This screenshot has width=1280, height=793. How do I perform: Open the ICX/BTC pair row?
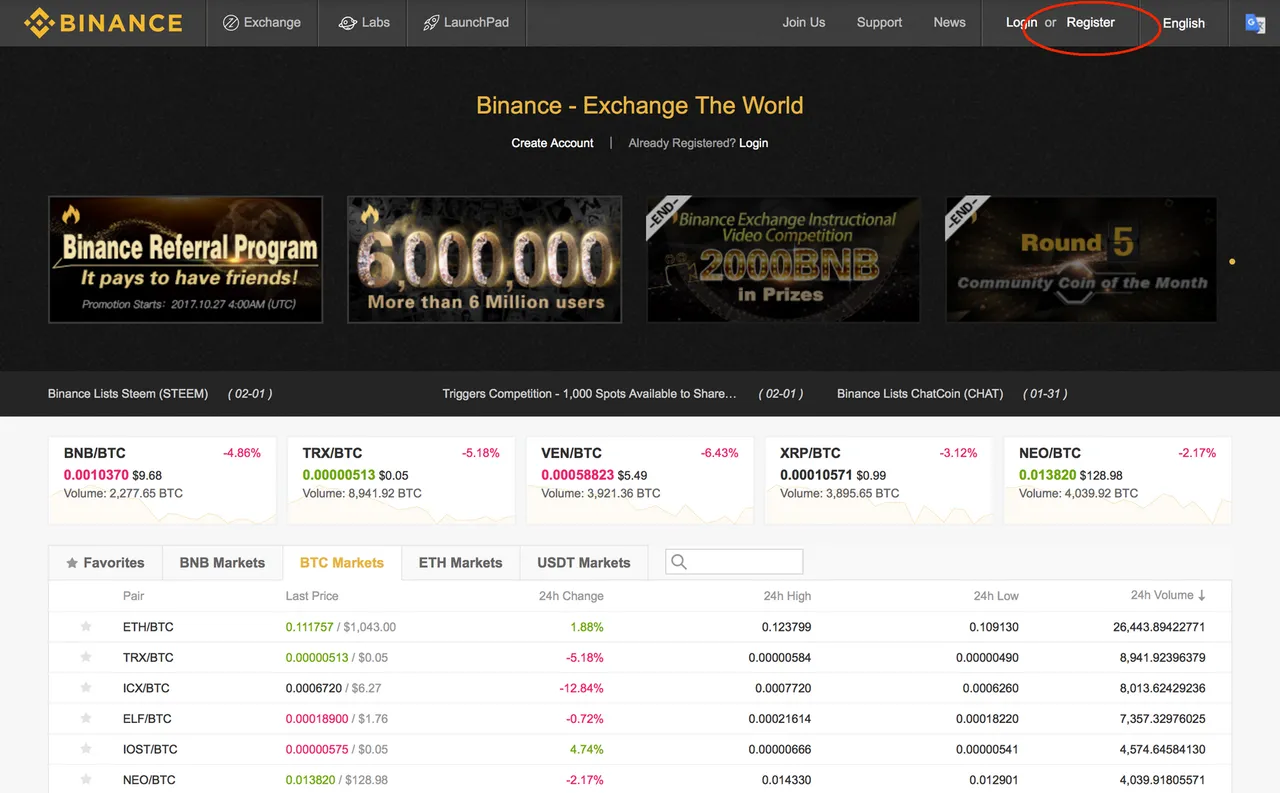click(x=640, y=688)
